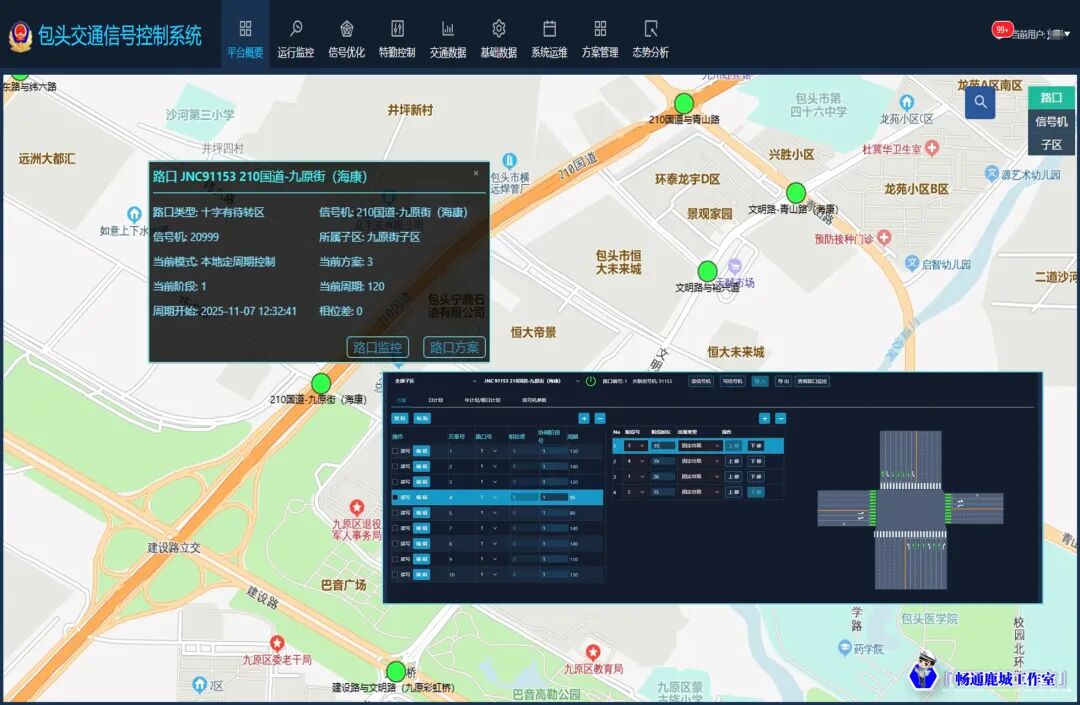Open the 信号优化 module icon
Image resolution: width=1080 pixels, height=705 pixels.
[x=346, y=30]
